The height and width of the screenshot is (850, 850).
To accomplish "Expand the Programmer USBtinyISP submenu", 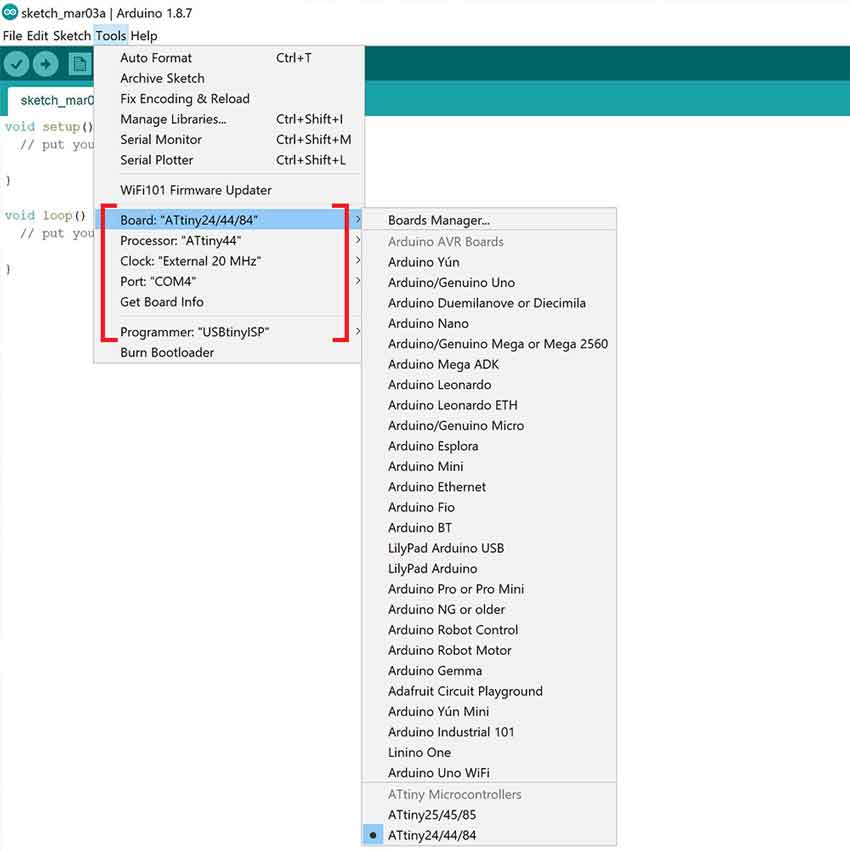I will [227, 332].
